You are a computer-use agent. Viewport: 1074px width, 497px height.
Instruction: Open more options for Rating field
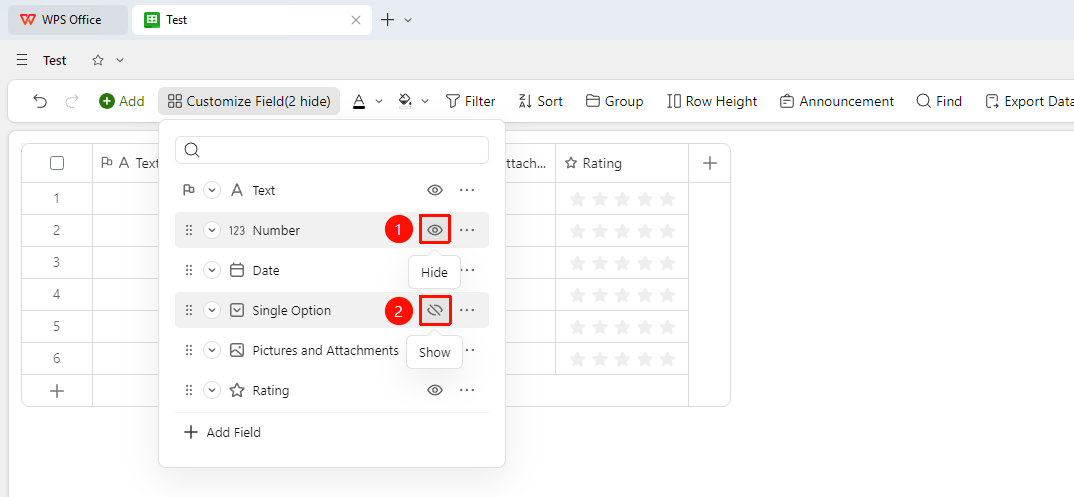(467, 390)
